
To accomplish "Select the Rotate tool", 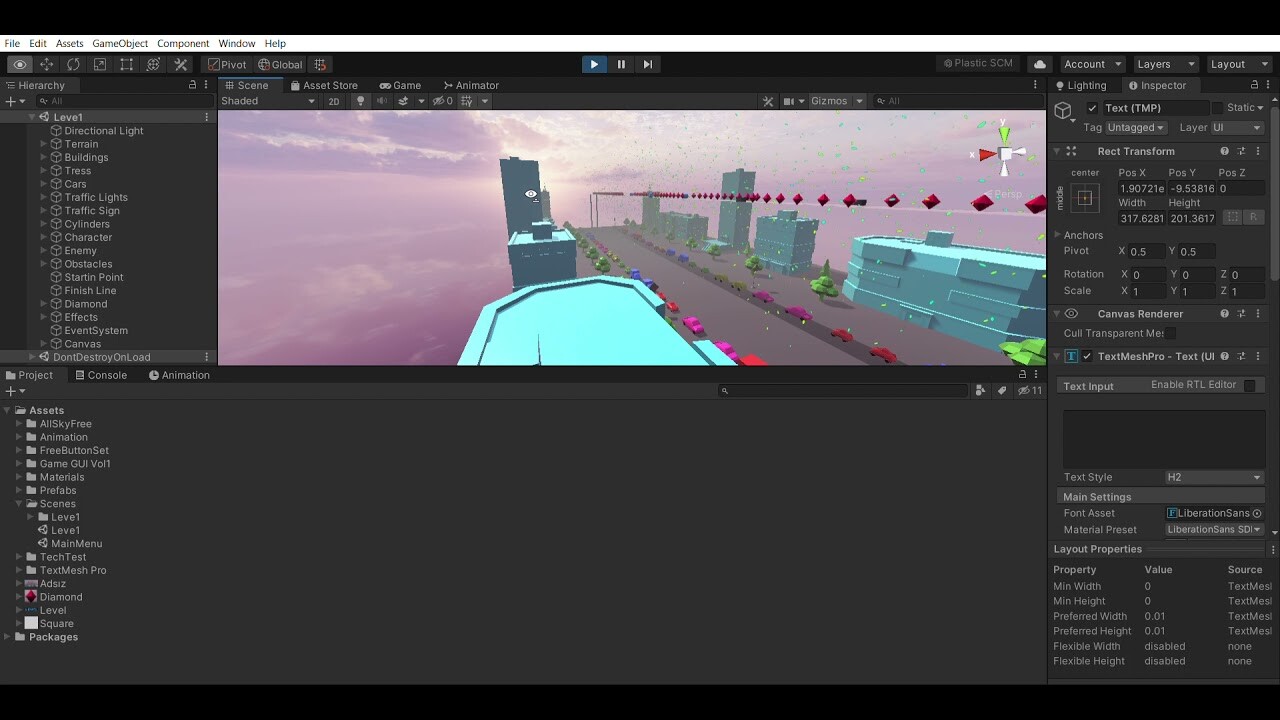I will click(x=73, y=64).
